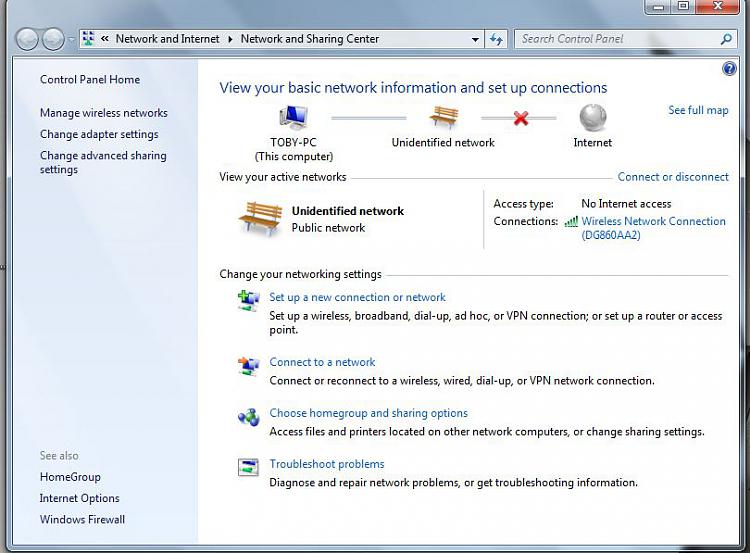Click large bench icon in active networks
The width and height of the screenshot is (750, 553).
coord(261,219)
